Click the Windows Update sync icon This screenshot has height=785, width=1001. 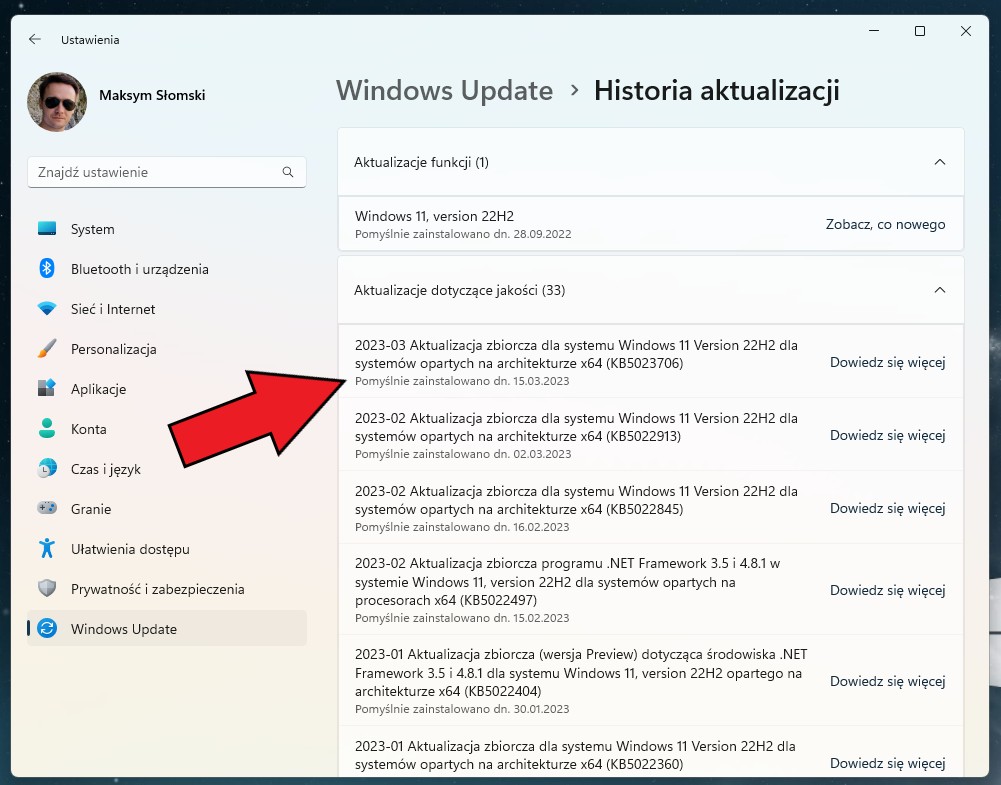coord(45,629)
